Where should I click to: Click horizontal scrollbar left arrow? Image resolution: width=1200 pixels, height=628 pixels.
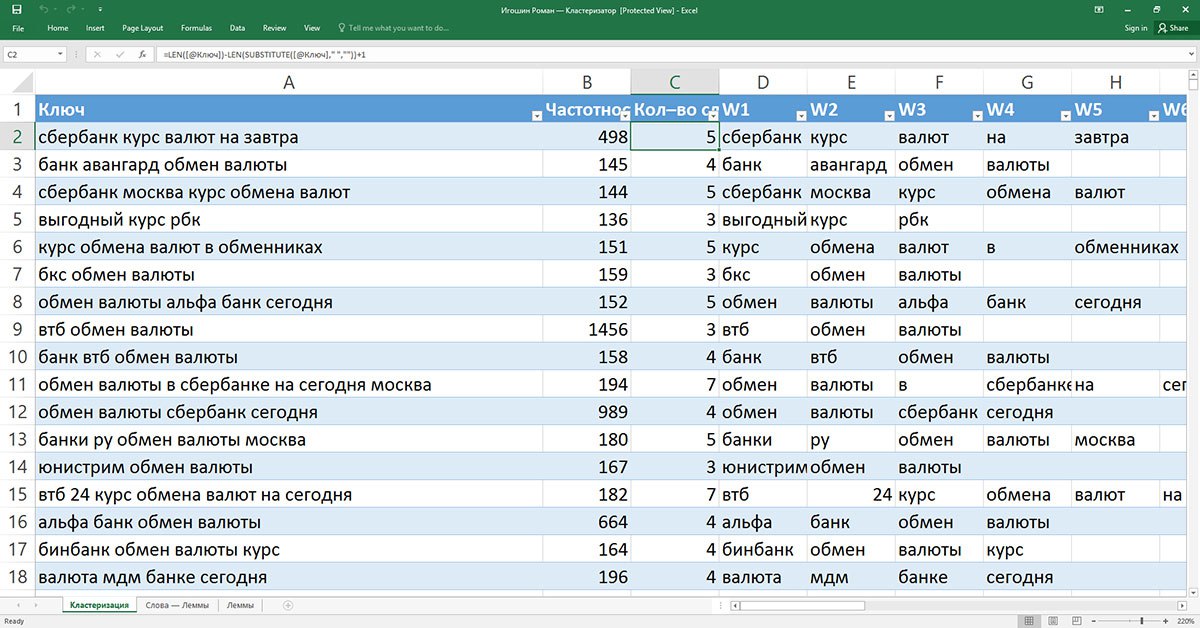tap(735, 605)
